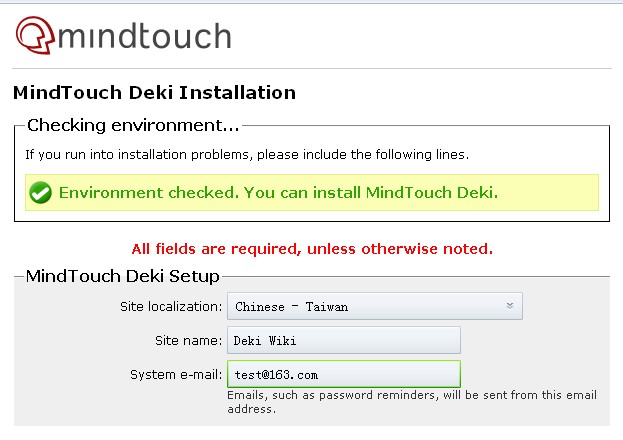Focus the System e-mail text box

tap(344, 374)
